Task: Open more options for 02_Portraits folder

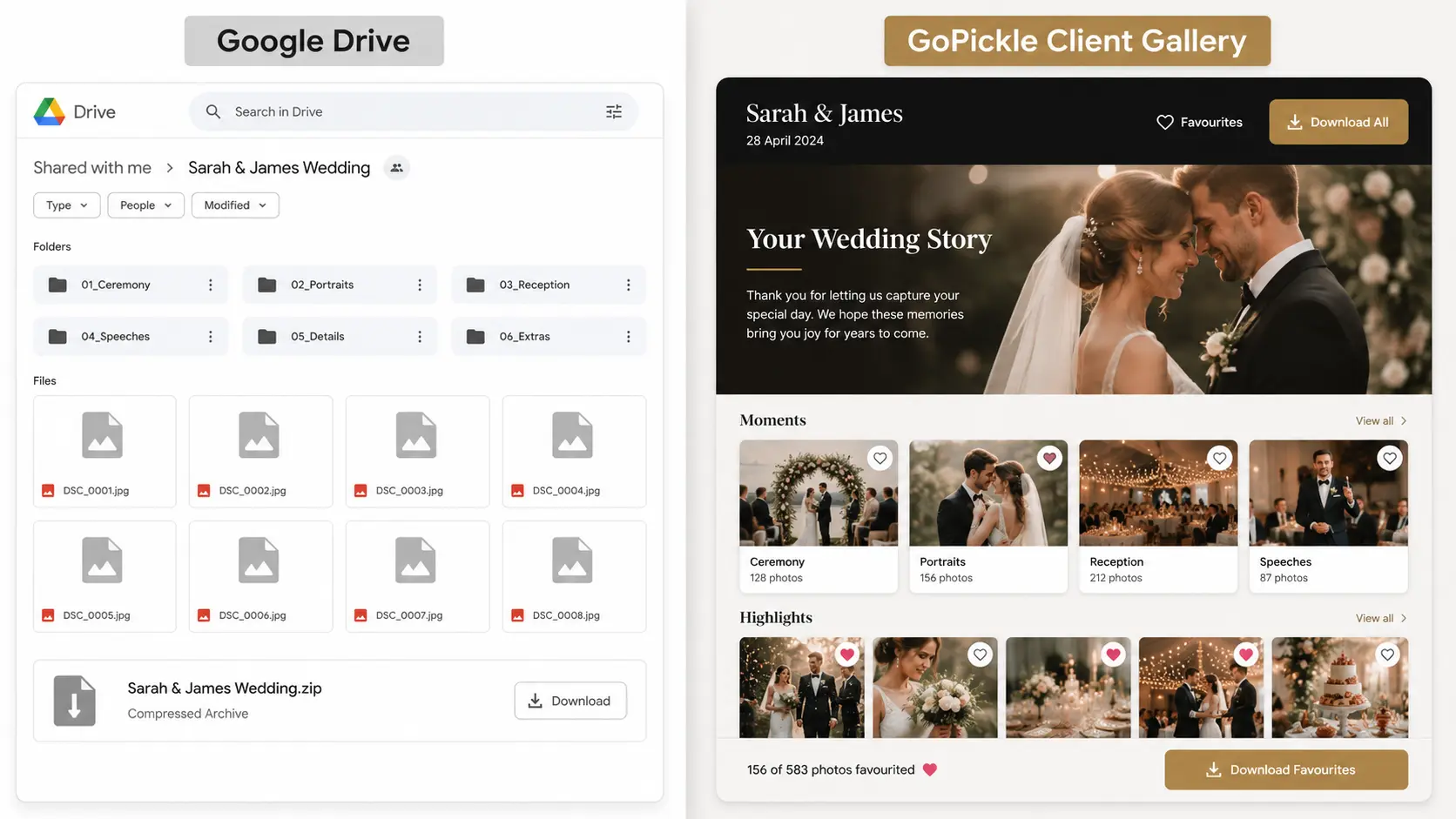Action: pyautogui.click(x=420, y=285)
